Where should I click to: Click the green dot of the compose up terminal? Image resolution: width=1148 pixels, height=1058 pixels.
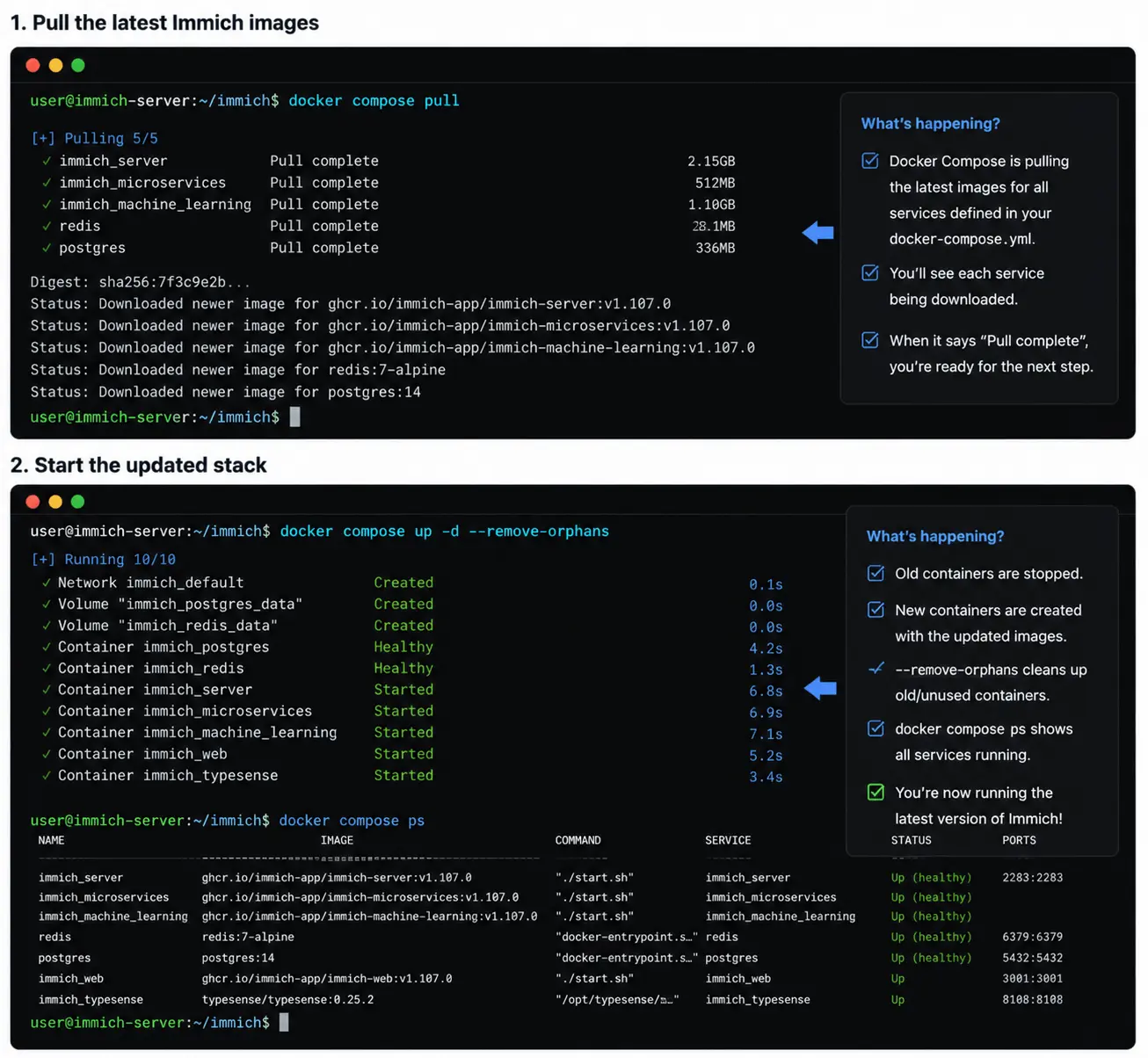point(77,502)
